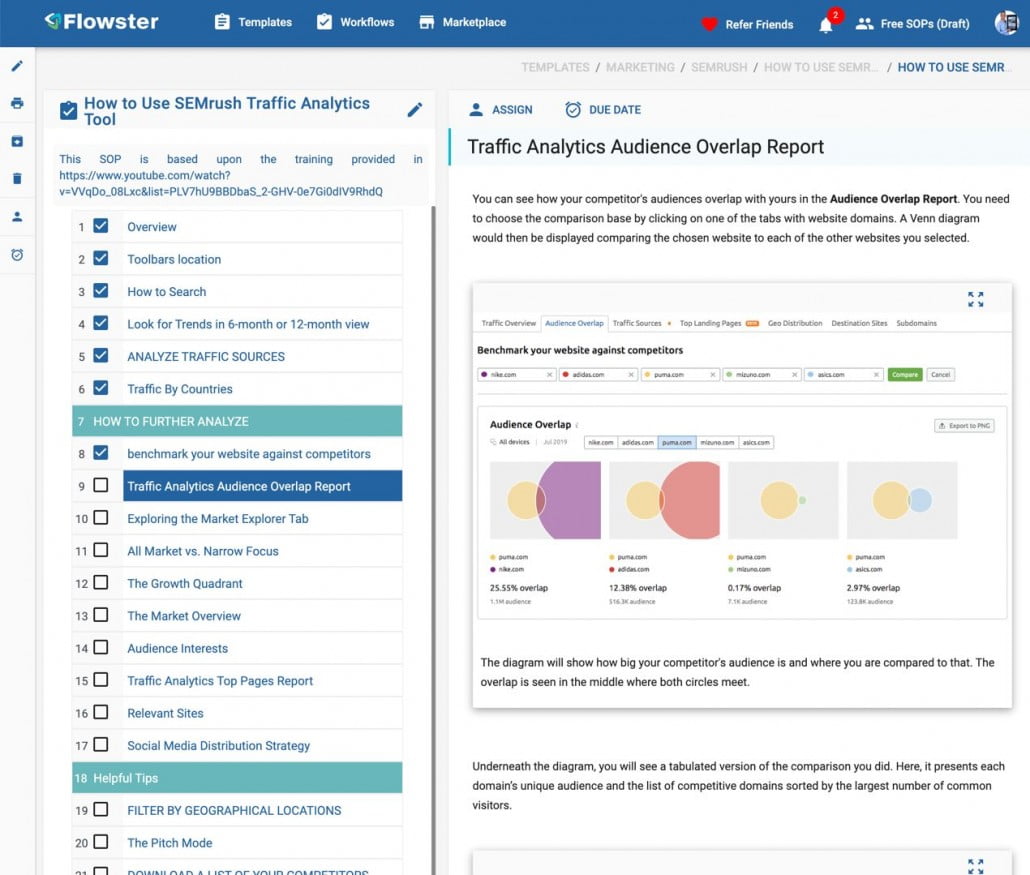Open step Audience Interests
The height and width of the screenshot is (875, 1030).
tap(177, 648)
